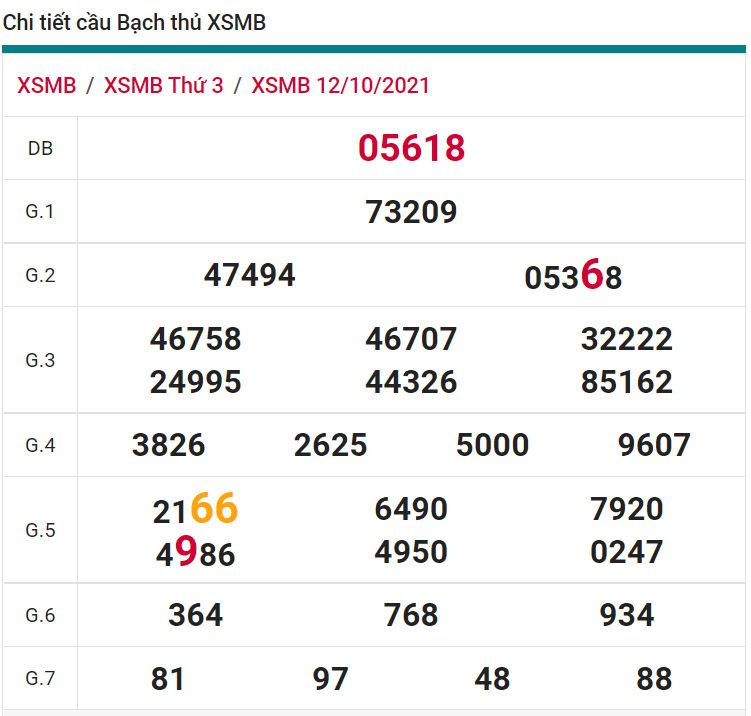751x716 pixels.
Task: Select the G.1 result 73209
Action: click(411, 212)
